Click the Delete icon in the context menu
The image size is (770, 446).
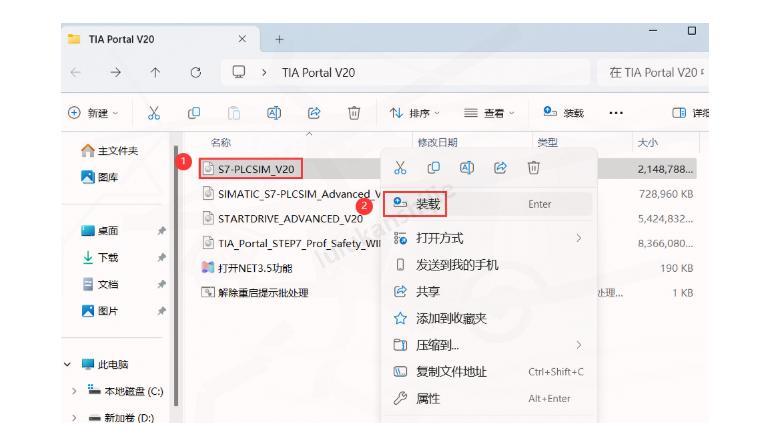(533, 168)
